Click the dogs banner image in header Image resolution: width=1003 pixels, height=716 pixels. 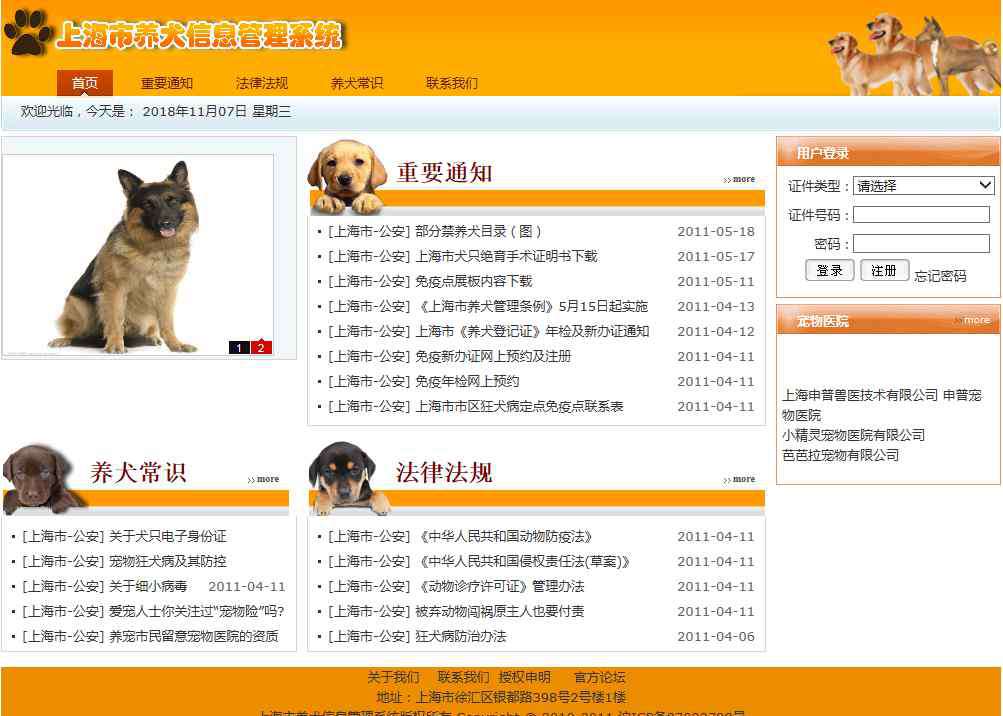pyautogui.click(x=913, y=54)
